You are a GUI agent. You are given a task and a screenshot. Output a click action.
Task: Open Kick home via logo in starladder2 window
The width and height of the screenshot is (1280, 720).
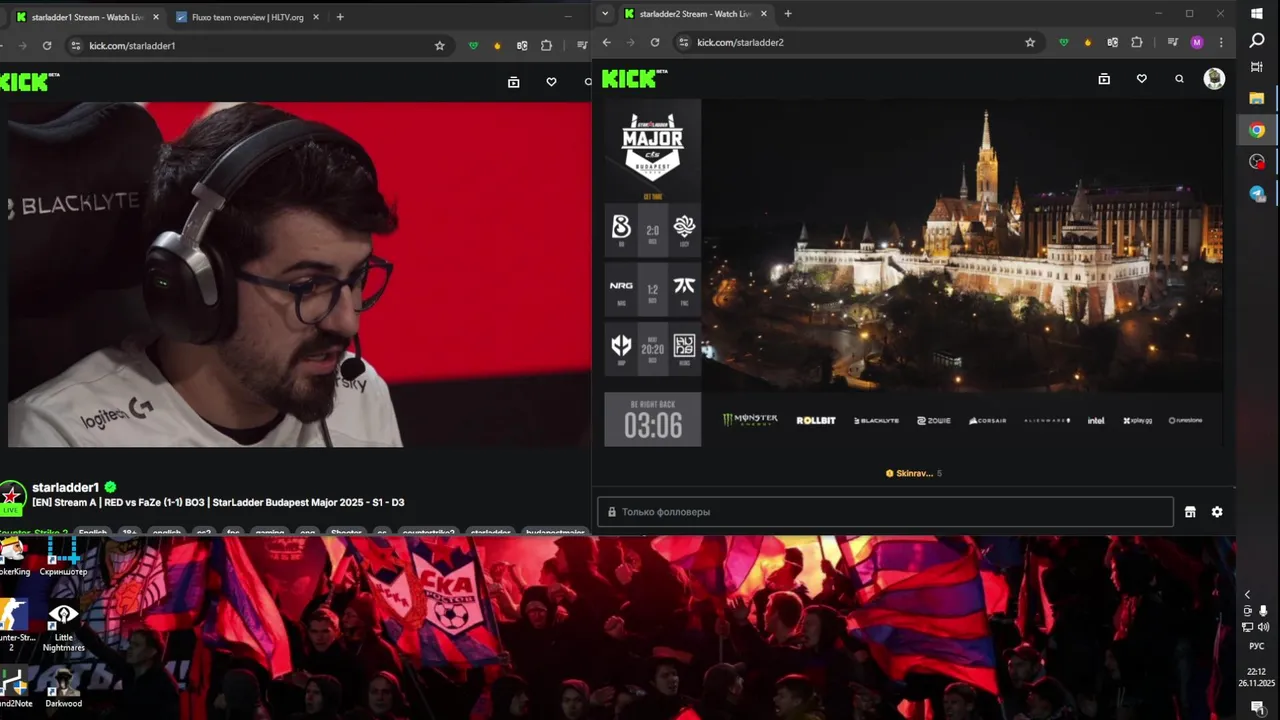tap(634, 79)
